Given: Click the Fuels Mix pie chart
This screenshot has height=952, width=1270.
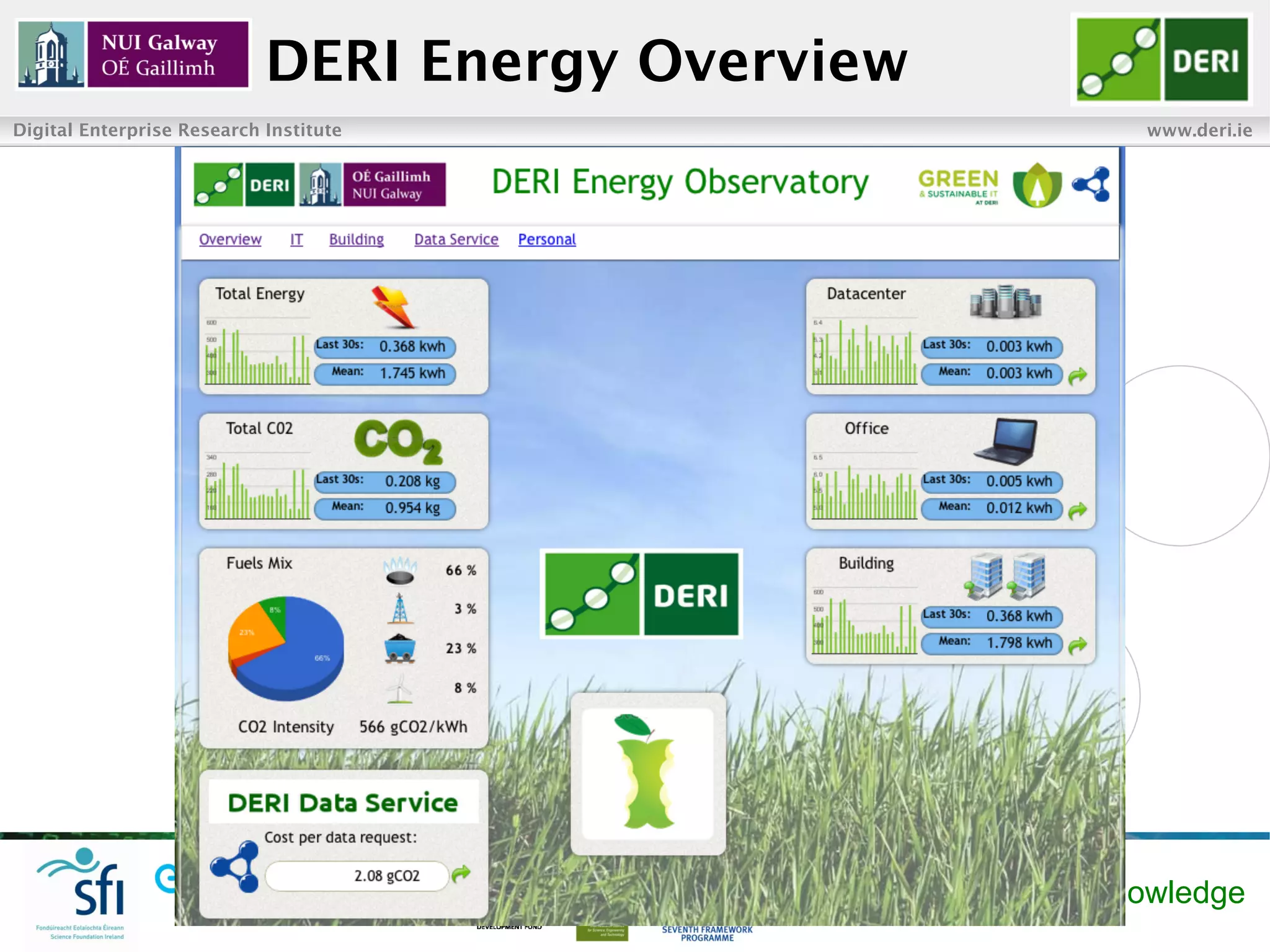Looking at the screenshot, I should pos(286,648).
